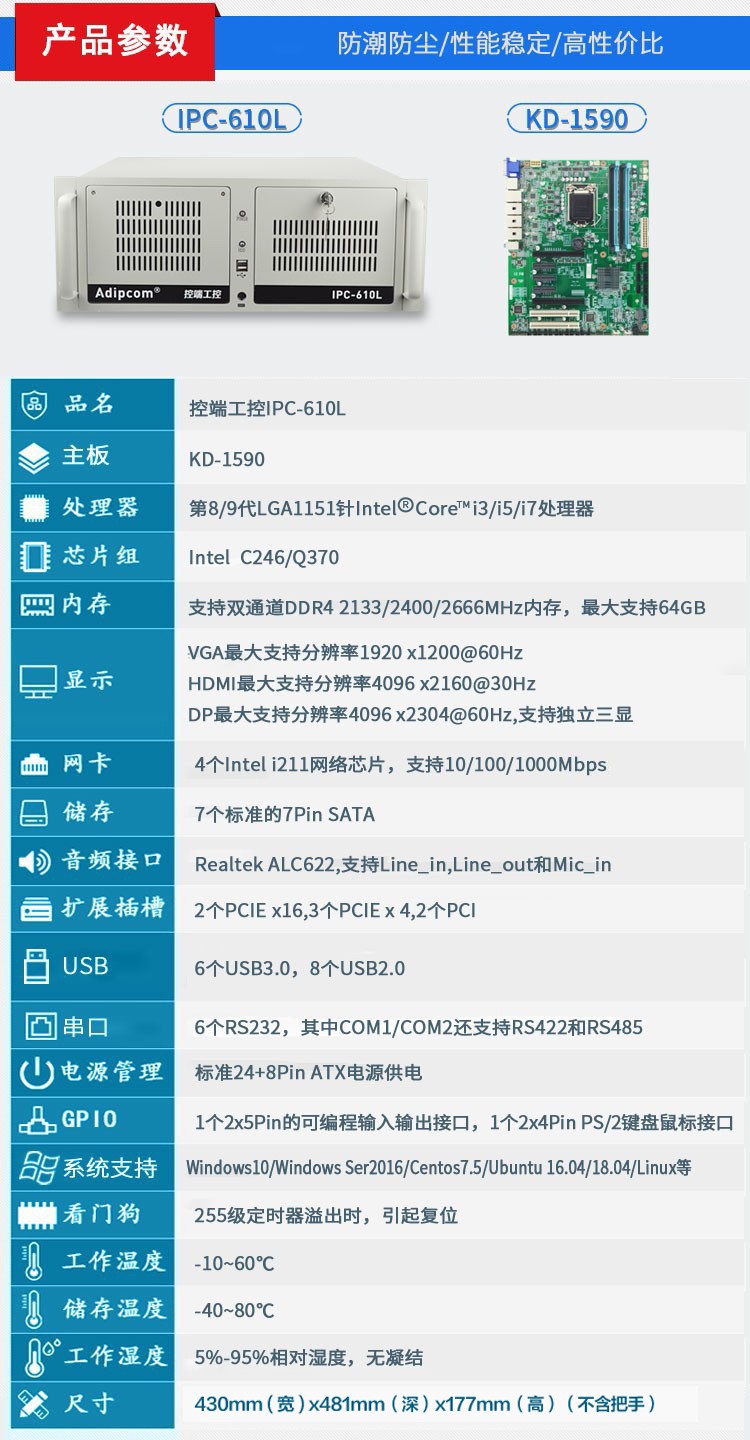
Task: Click the 系统支持 Windows logo icon
Action: pyautogui.click(x=38, y=1167)
